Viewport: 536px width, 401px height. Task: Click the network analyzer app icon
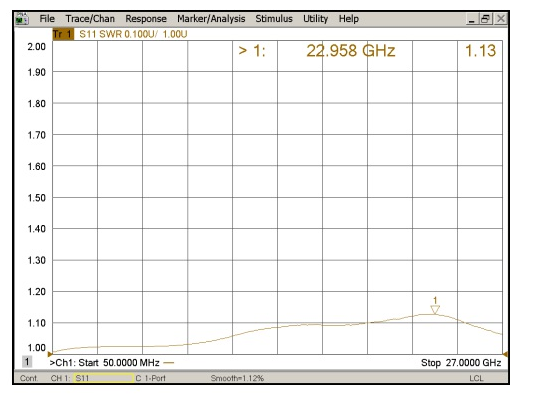tap(22, 19)
